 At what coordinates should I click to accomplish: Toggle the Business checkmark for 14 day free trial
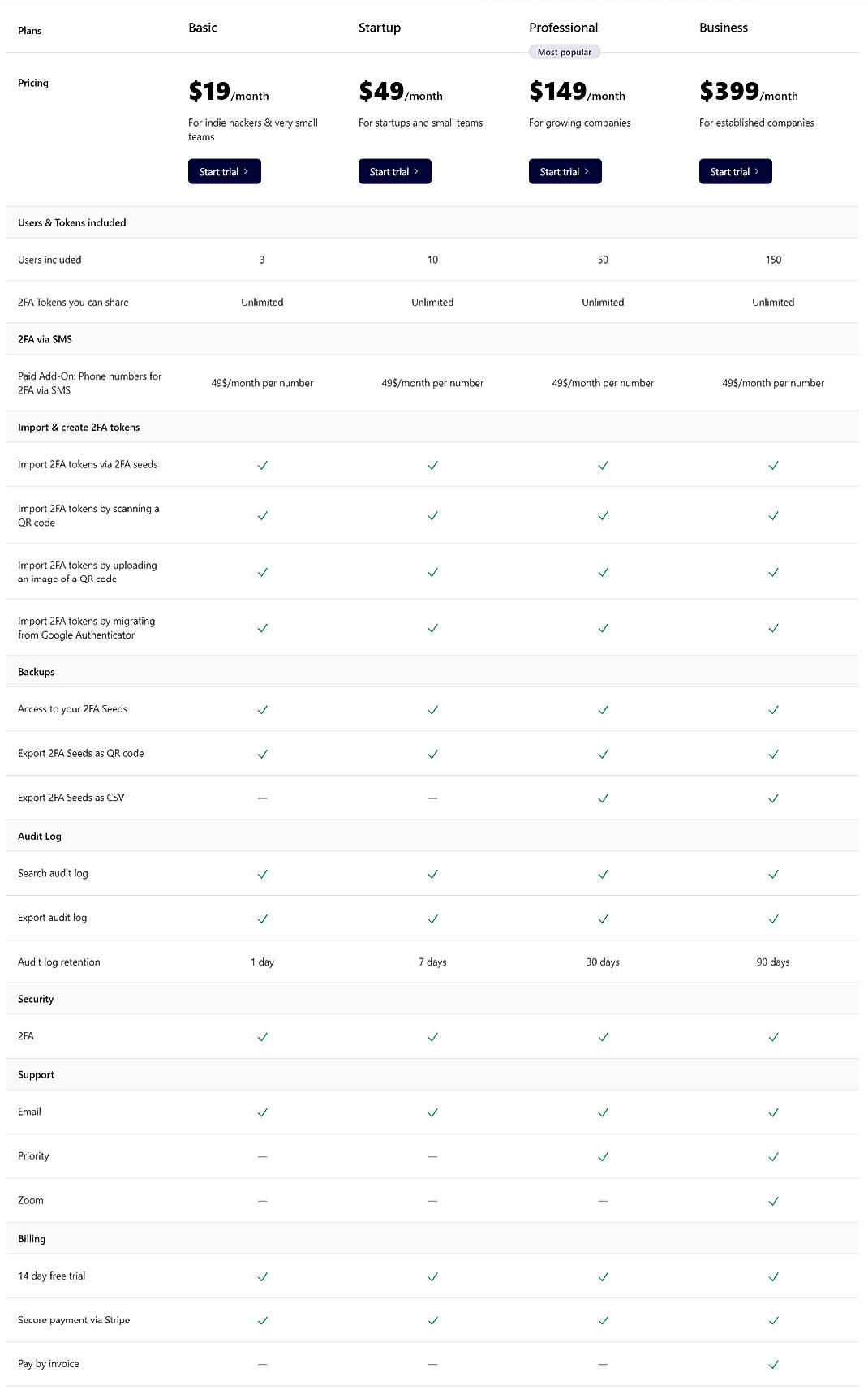pyautogui.click(x=772, y=1276)
